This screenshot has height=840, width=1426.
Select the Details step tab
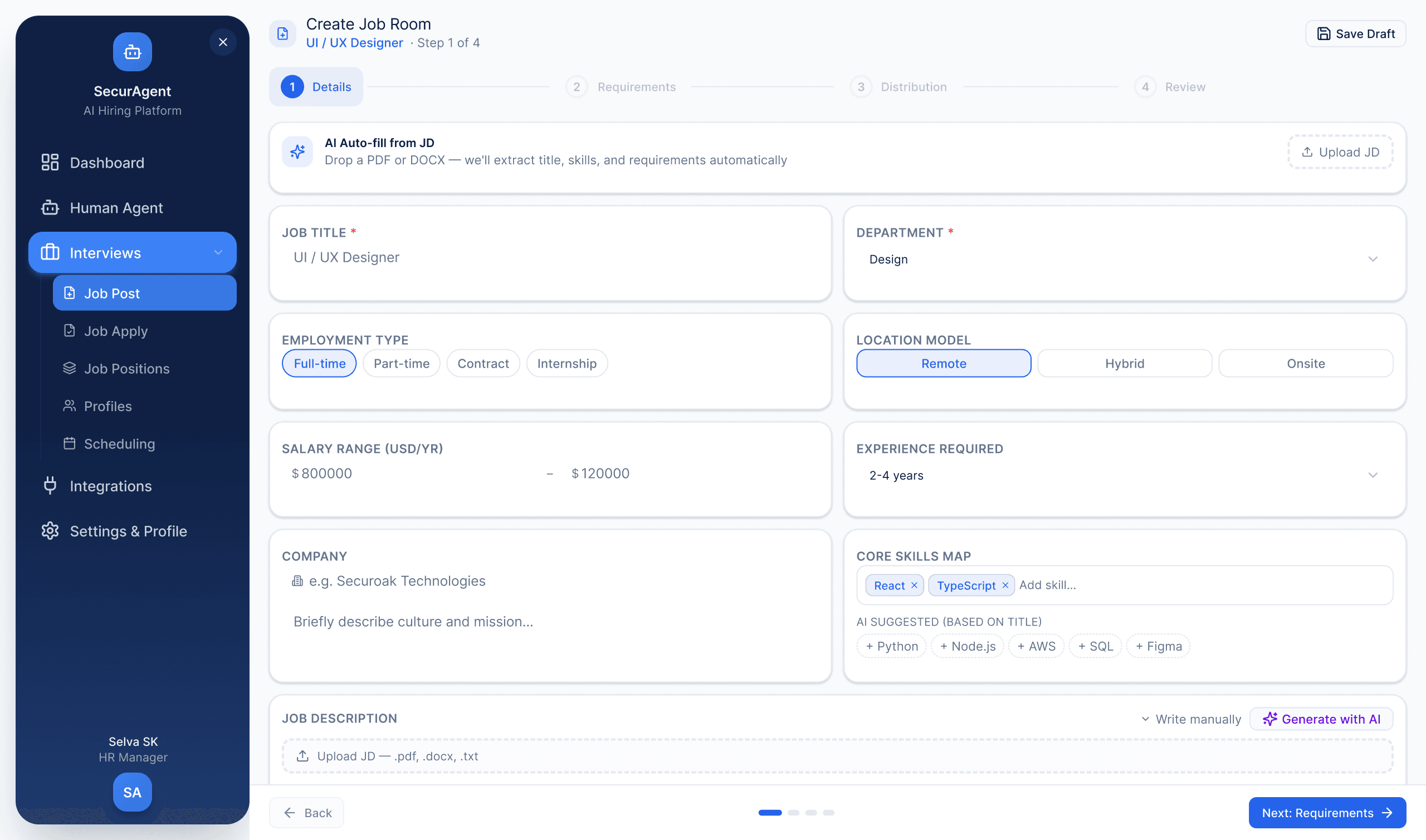[x=316, y=86]
